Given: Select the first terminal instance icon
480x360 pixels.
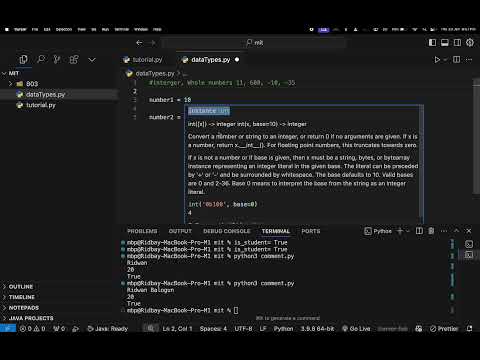Looking at the screenshot, I should pos(469,244).
